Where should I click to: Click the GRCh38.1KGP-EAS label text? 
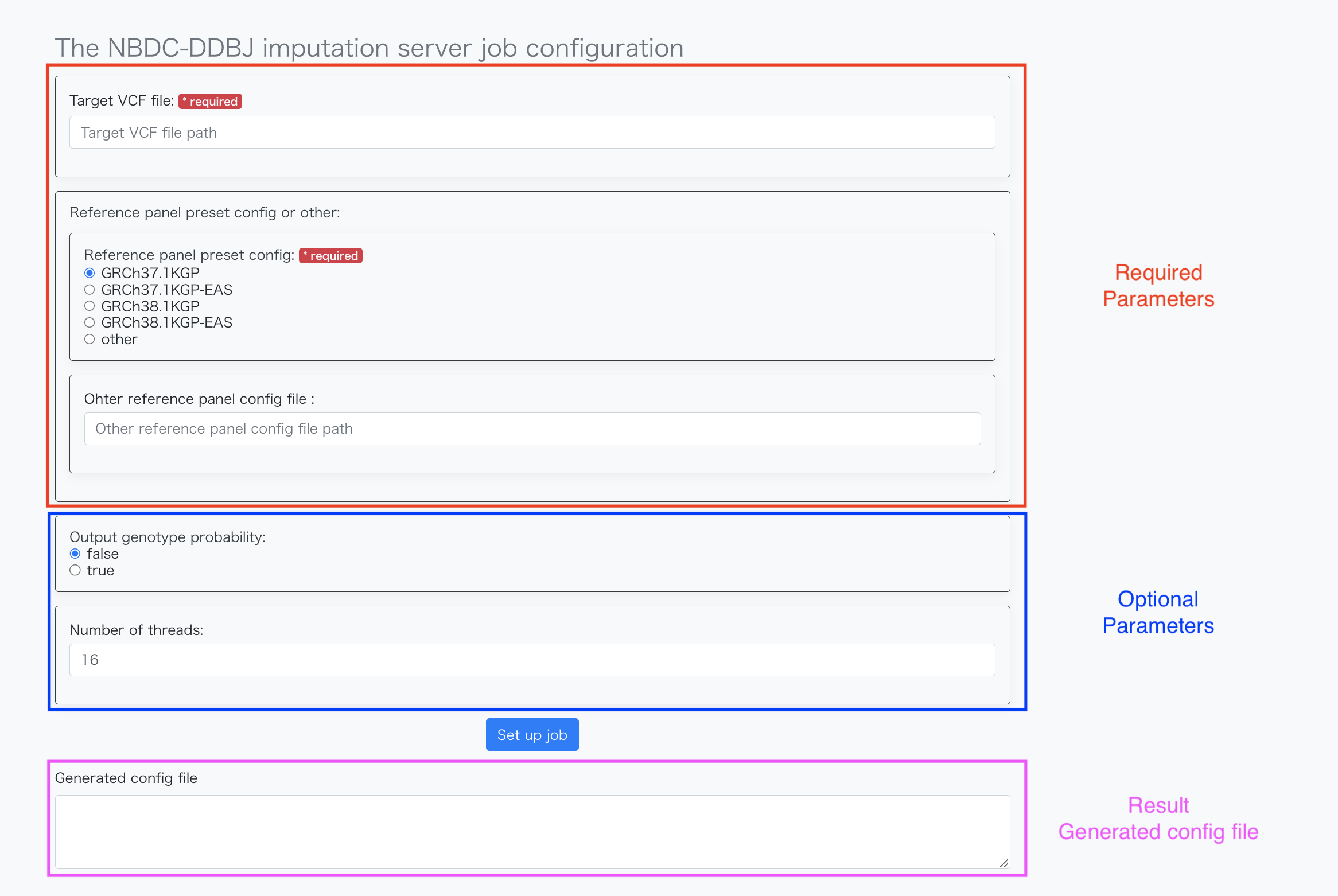(166, 322)
